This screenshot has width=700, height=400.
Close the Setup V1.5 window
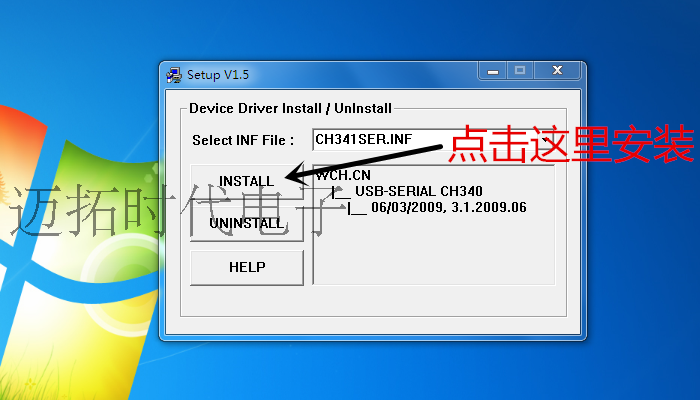click(557, 71)
